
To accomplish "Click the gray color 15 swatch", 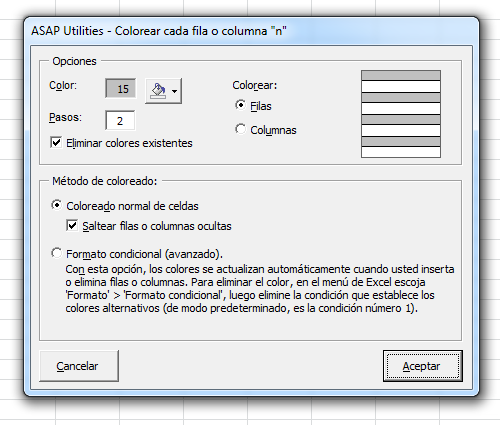I will [121, 89].
